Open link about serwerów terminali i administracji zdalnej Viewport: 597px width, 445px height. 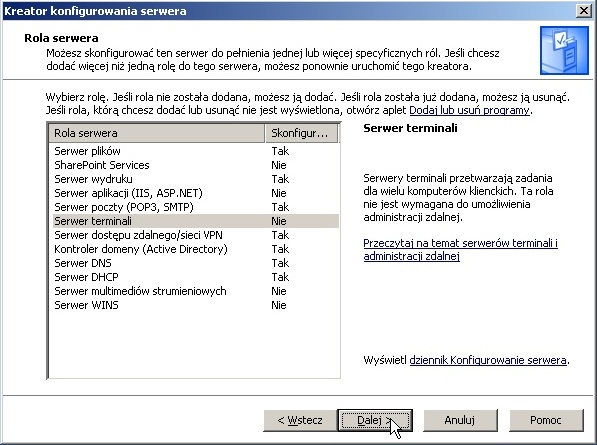[x=460, y=250]
